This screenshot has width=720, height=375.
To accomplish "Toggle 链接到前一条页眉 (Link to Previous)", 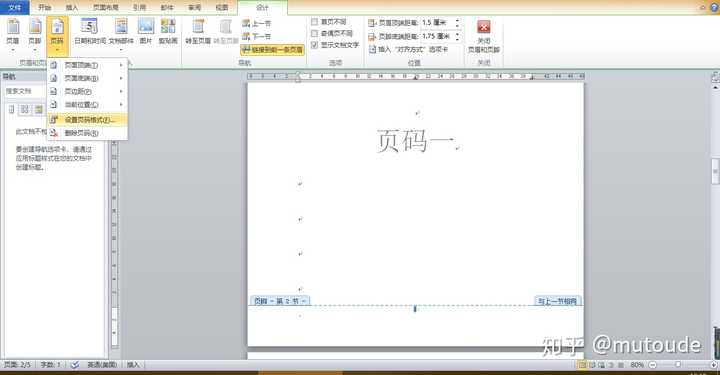I will 272,50.
